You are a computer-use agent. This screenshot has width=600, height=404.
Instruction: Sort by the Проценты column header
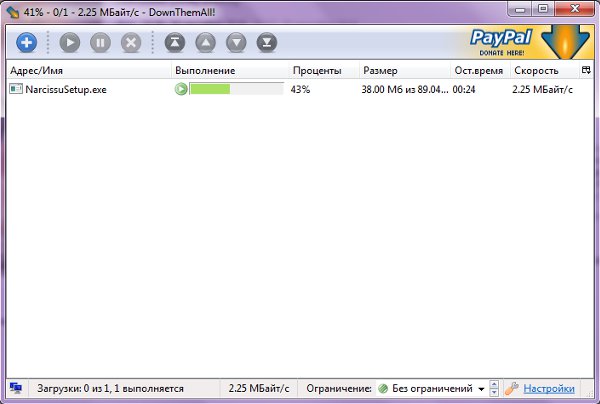317,71
